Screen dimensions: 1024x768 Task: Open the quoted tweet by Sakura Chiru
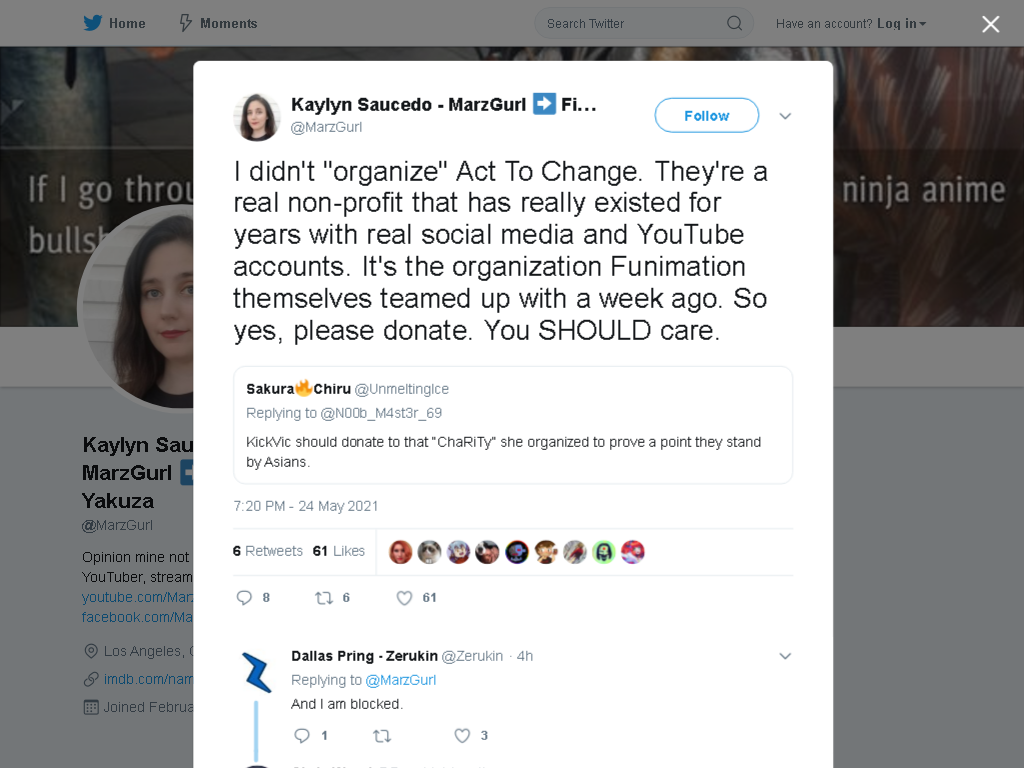513,425
